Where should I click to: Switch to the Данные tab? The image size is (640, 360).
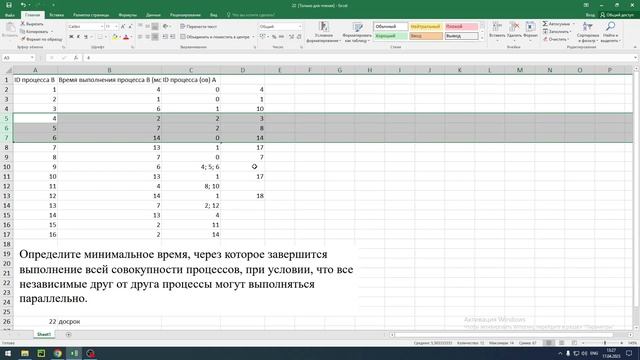click(x=153, y=15)
